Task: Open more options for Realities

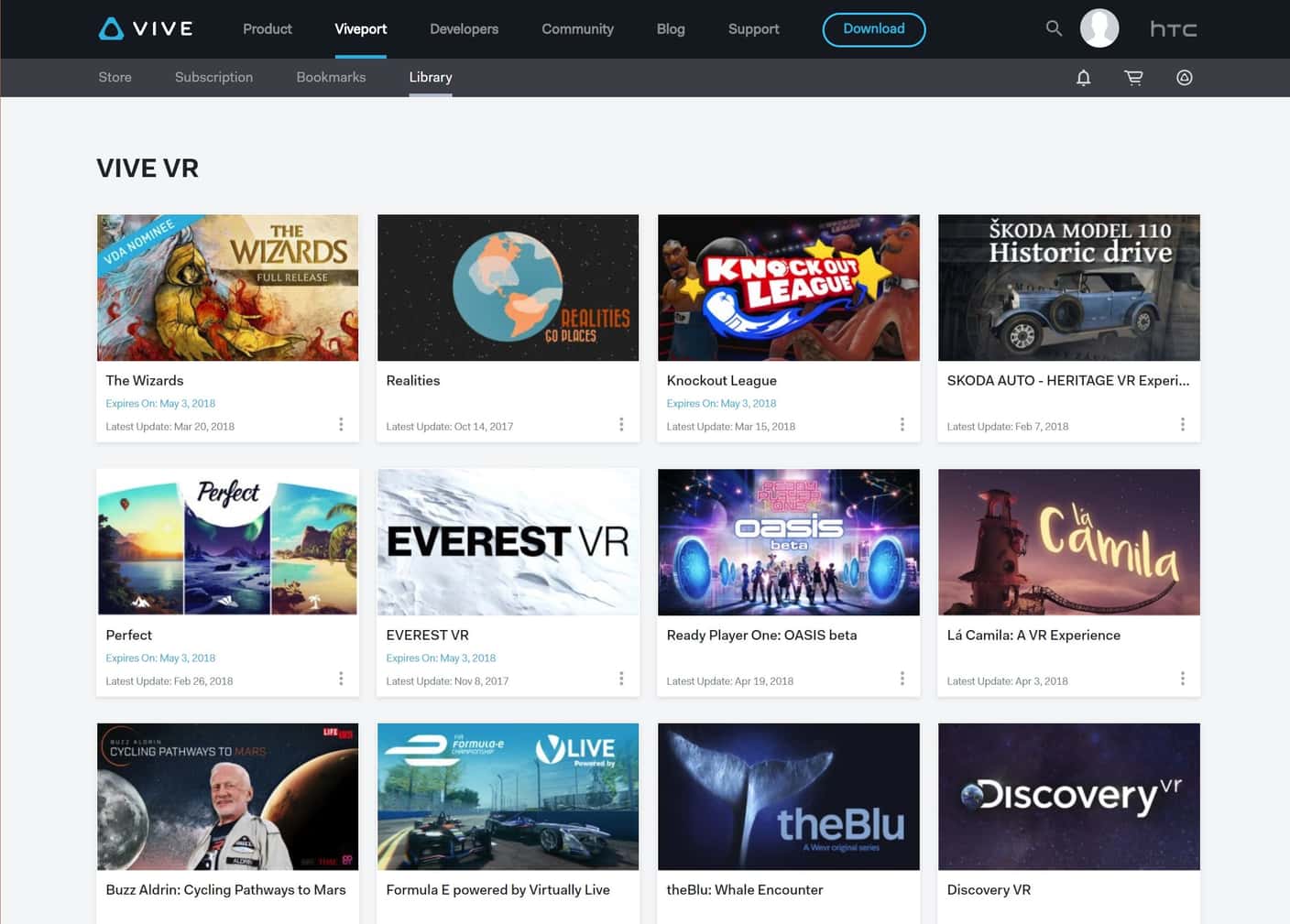Action: pyautogui.click(x=621, y=425)
